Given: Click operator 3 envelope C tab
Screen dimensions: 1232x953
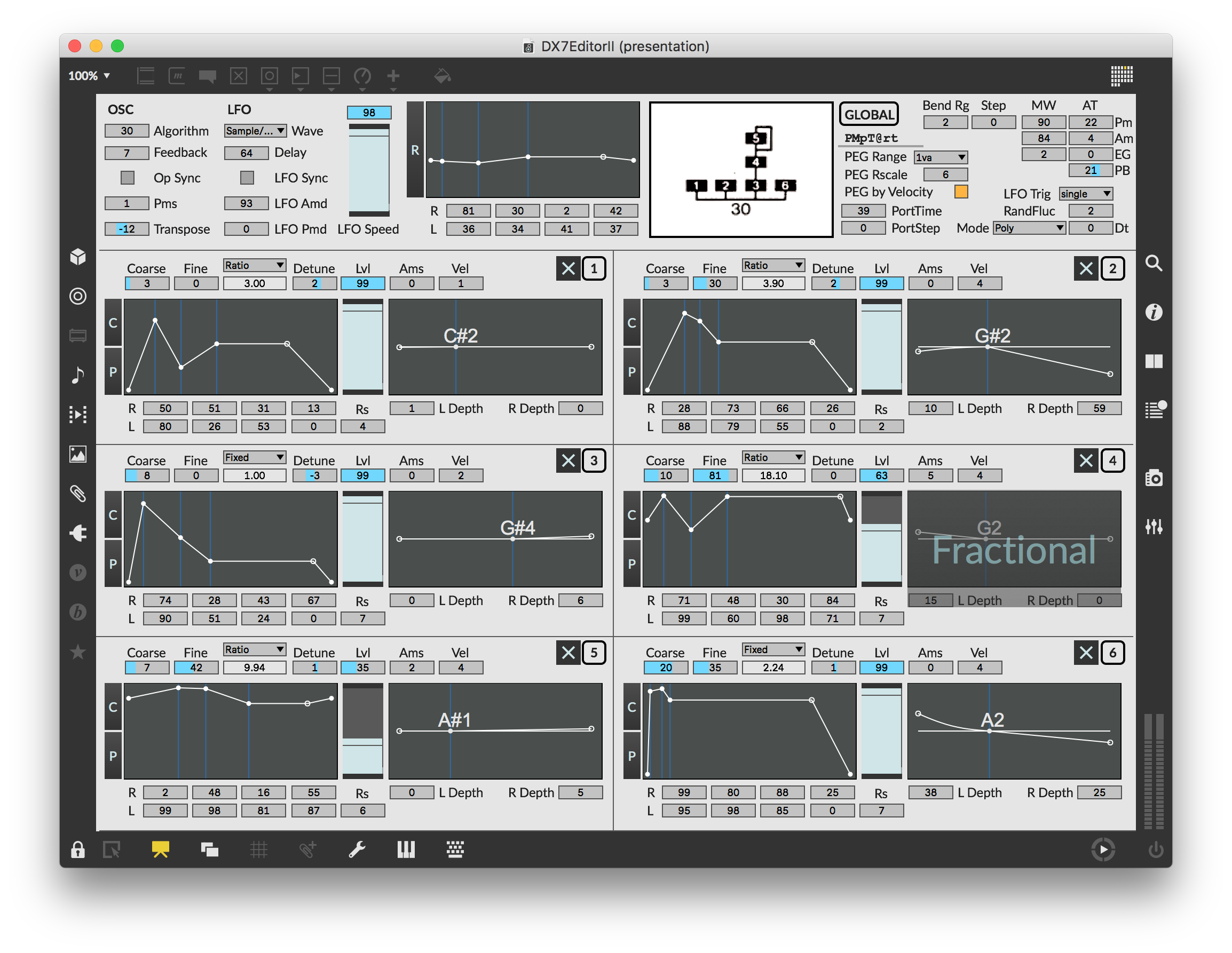Looking at the screenshot, I should (x=113, y=515).
